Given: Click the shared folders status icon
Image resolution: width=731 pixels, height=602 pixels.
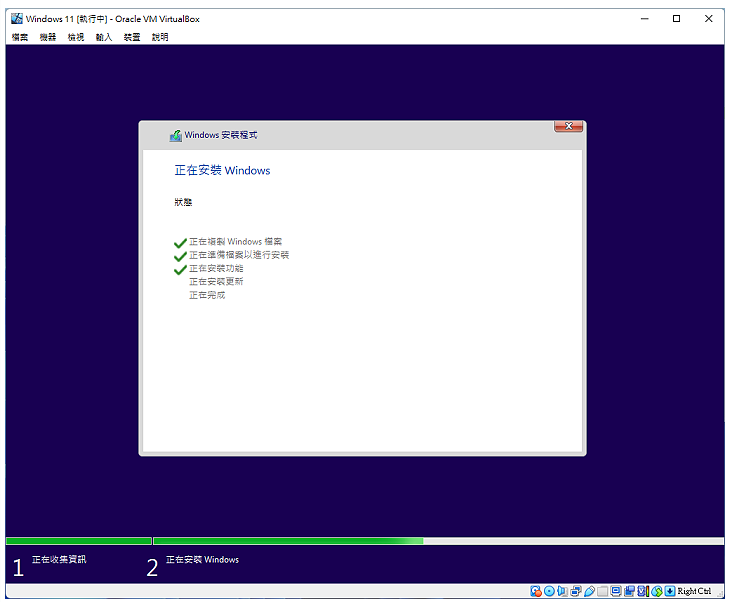Looking at the screenshot, I should pos(602,591).
